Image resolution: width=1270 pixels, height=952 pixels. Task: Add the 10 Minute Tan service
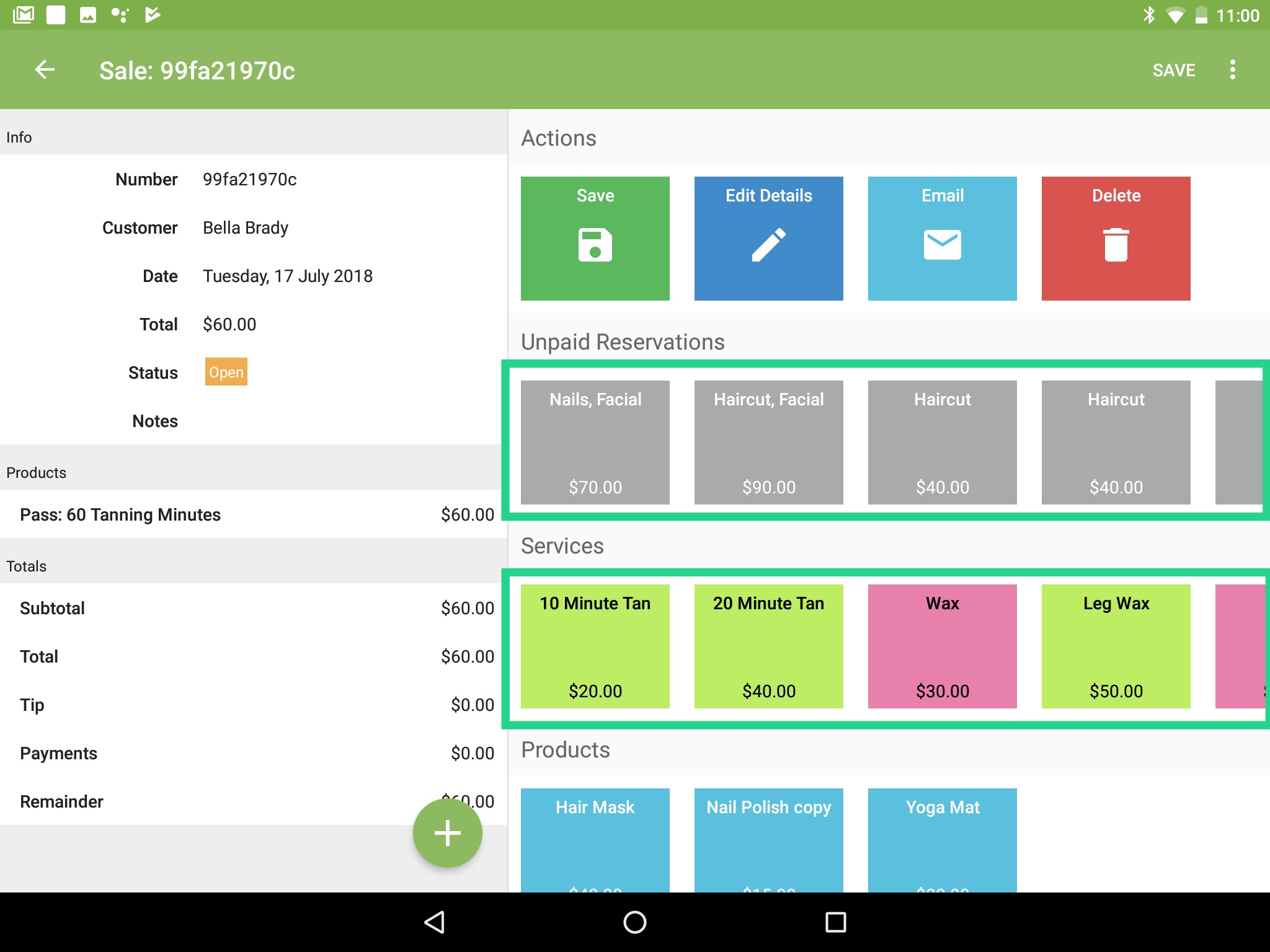[595, 646]
